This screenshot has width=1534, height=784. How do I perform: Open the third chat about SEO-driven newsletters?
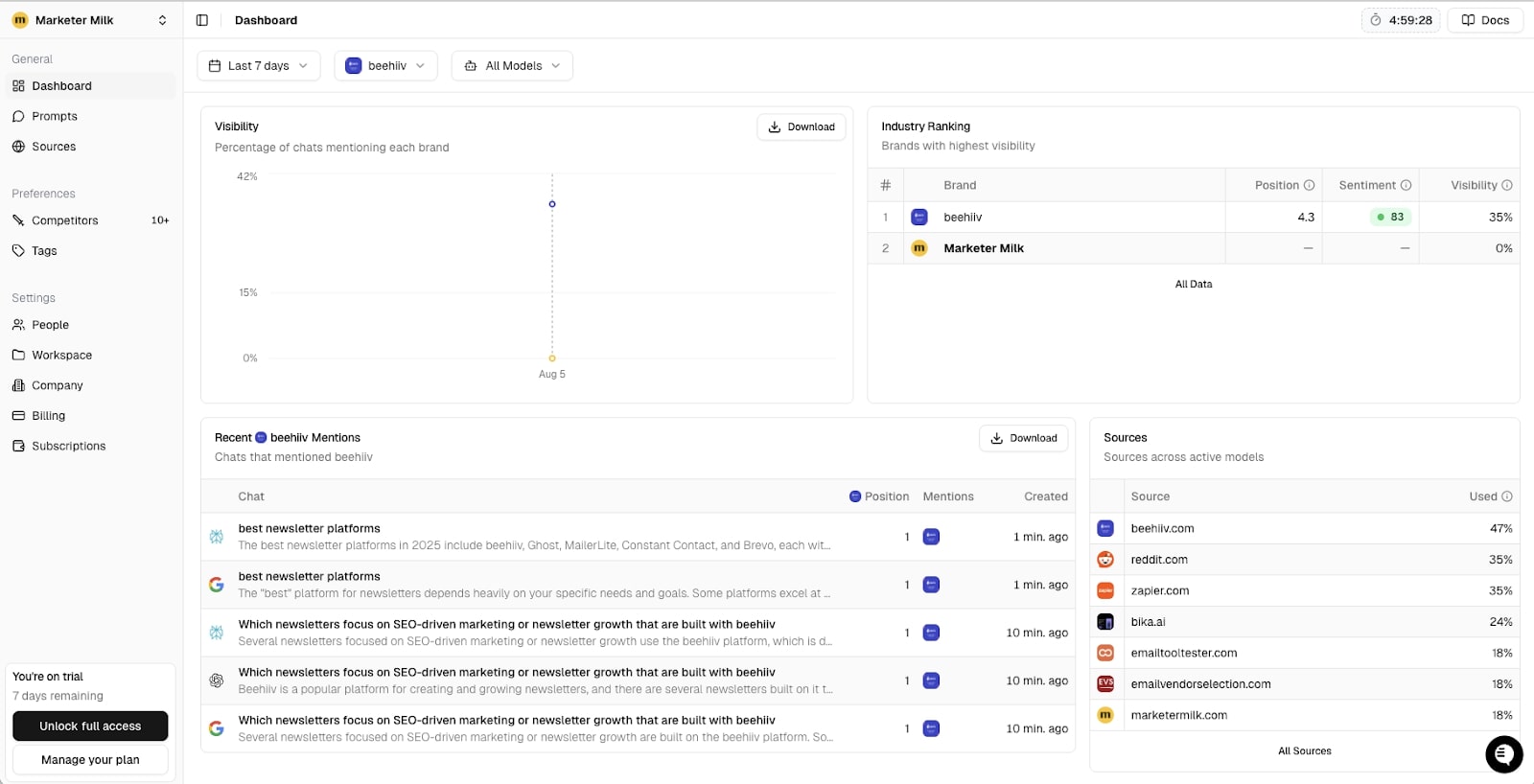[x=638, y=633]
